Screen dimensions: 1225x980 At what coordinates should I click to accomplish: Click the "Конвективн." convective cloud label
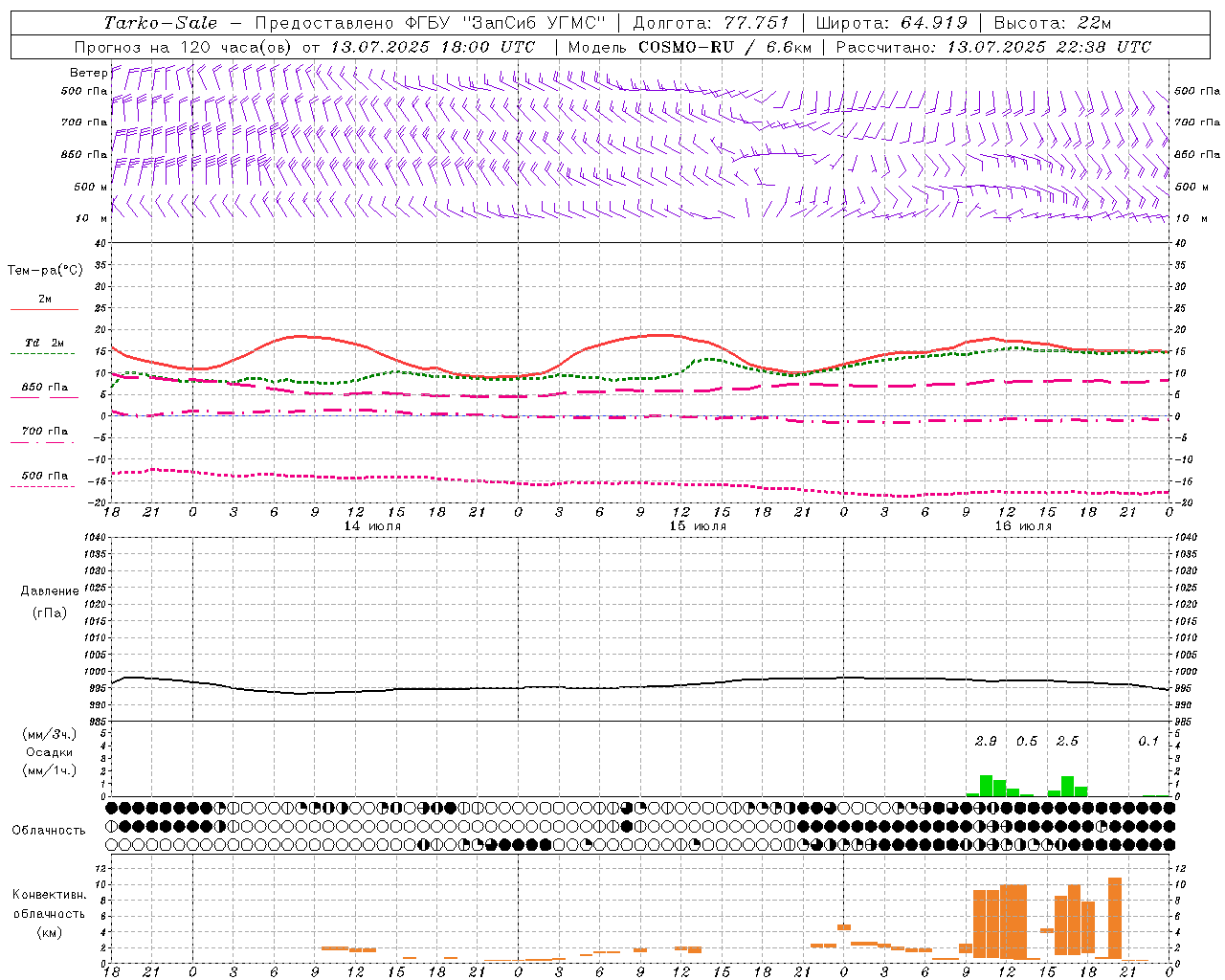point(50,895)
